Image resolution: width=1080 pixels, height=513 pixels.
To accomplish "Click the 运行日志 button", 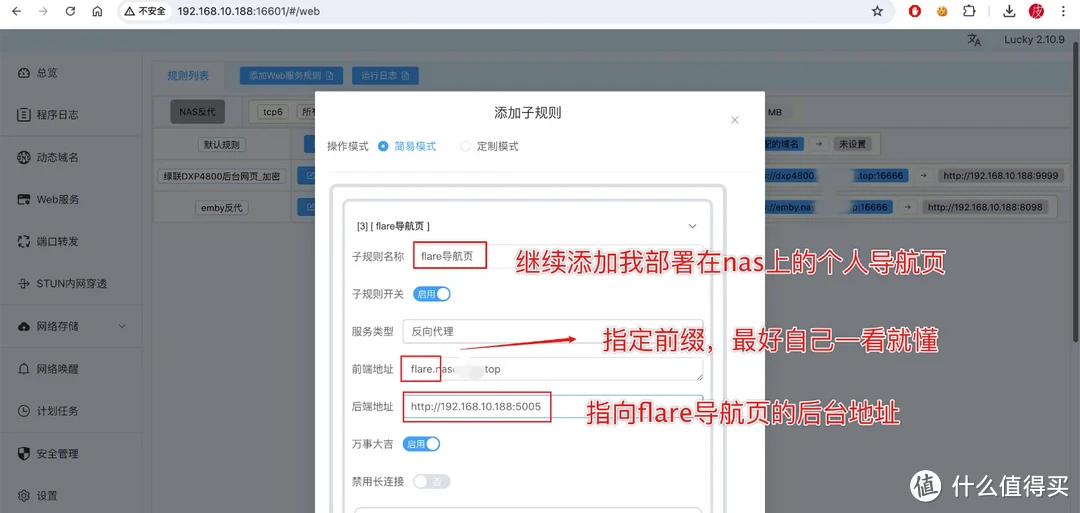I will pyautogui.click(x=385, y=76).
